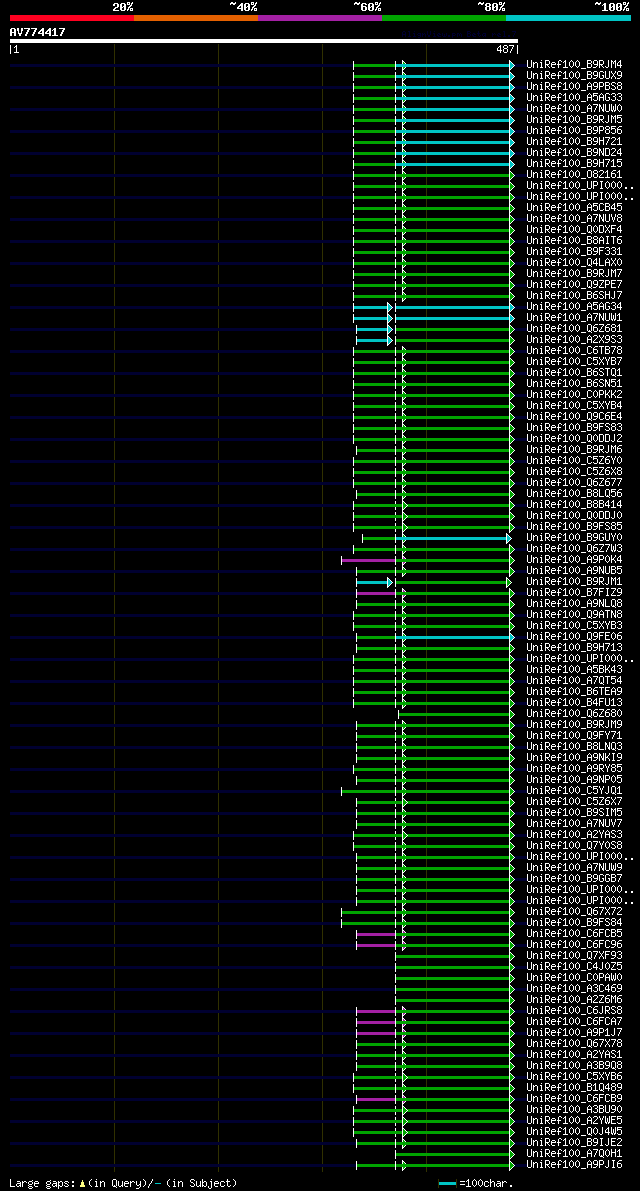Select subject UniRef100_Q9FE06
Viewport: 640px width, 1191px height.
(574, 637)
